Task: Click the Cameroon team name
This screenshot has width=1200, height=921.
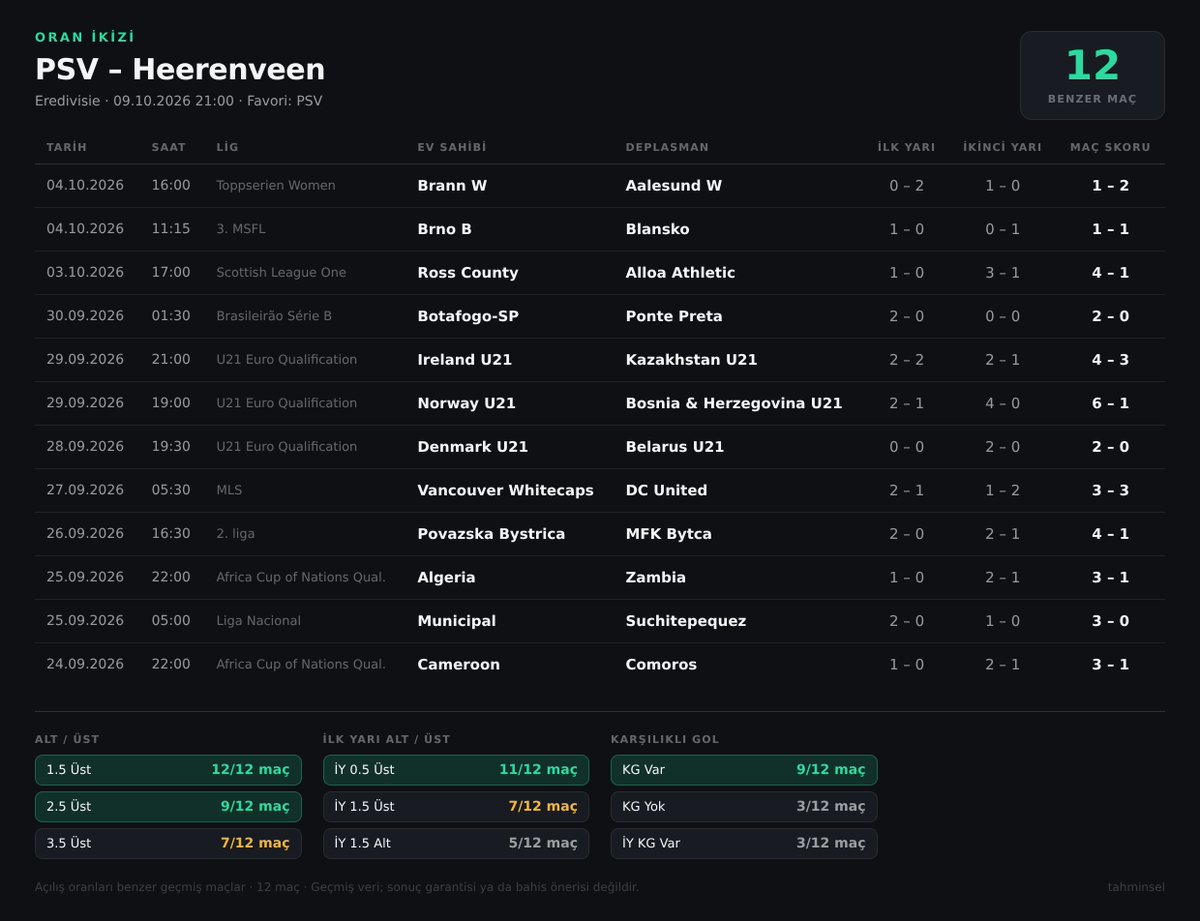Action: pos(458,664)
